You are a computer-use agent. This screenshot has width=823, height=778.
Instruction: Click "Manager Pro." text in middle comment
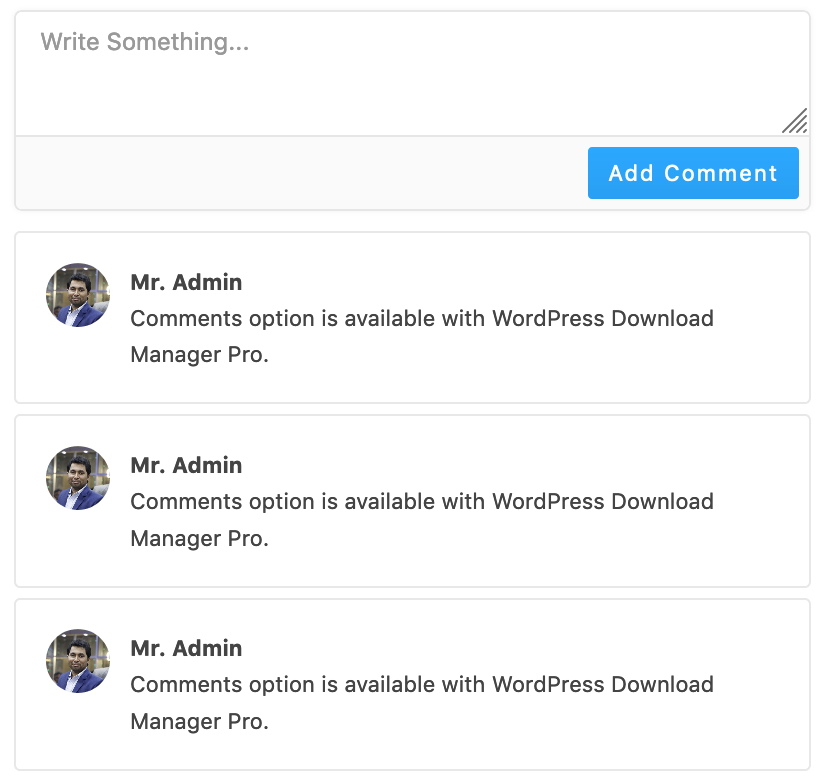point(199,538)
